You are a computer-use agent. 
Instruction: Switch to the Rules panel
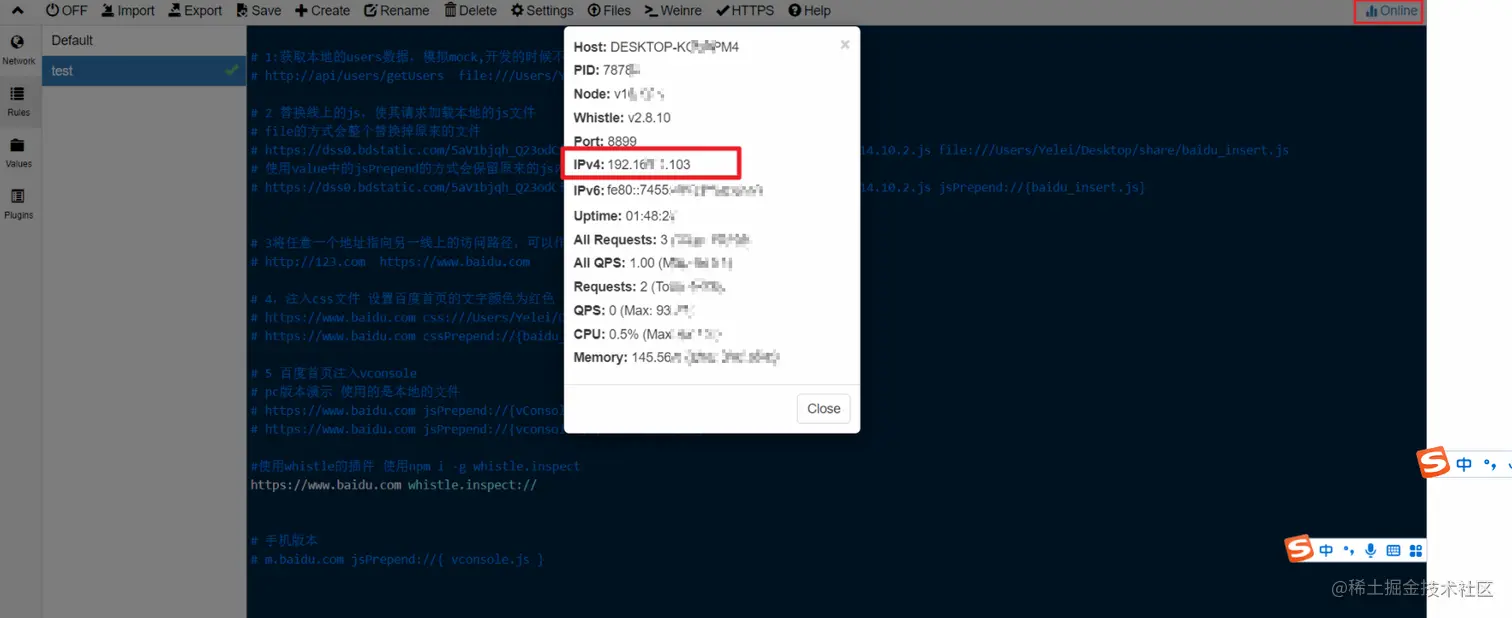click(18, 101)
